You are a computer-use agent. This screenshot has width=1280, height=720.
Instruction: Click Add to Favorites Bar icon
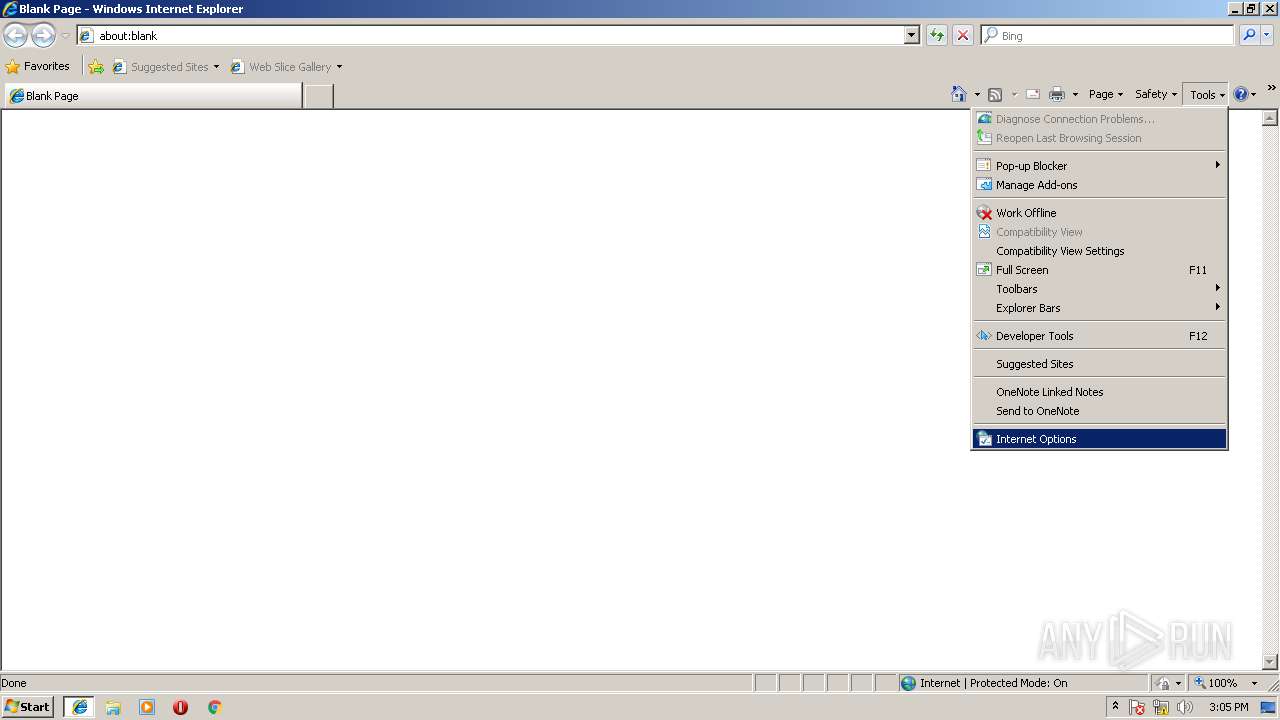coord(96,67)
